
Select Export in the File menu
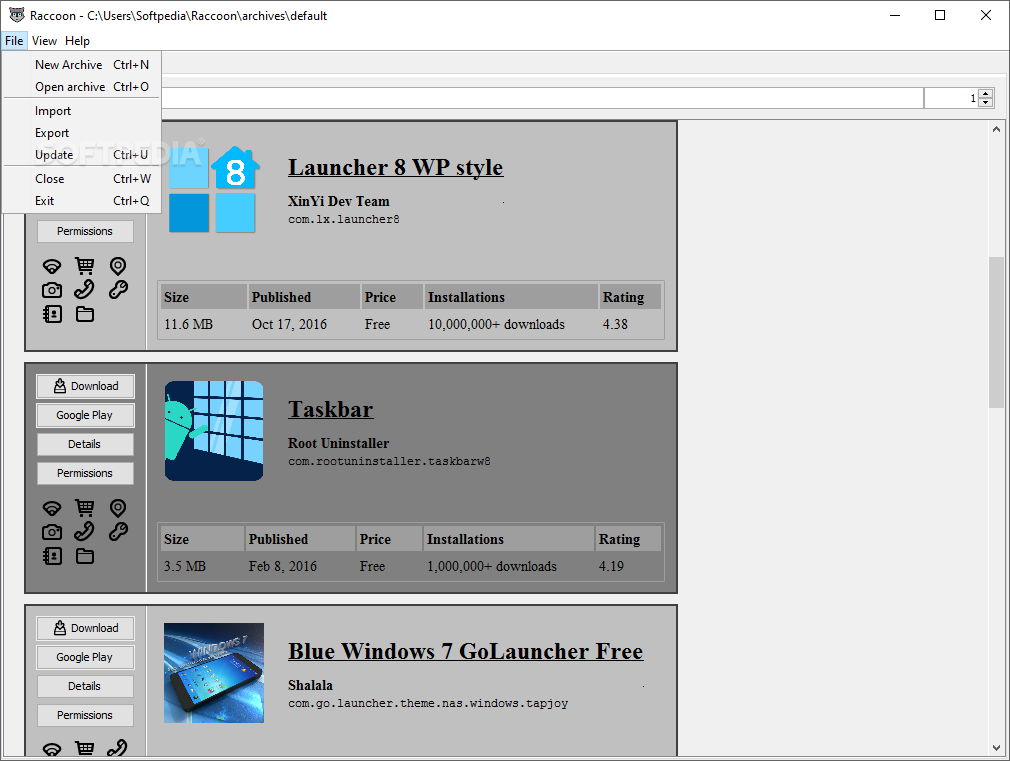coord(82,133)
